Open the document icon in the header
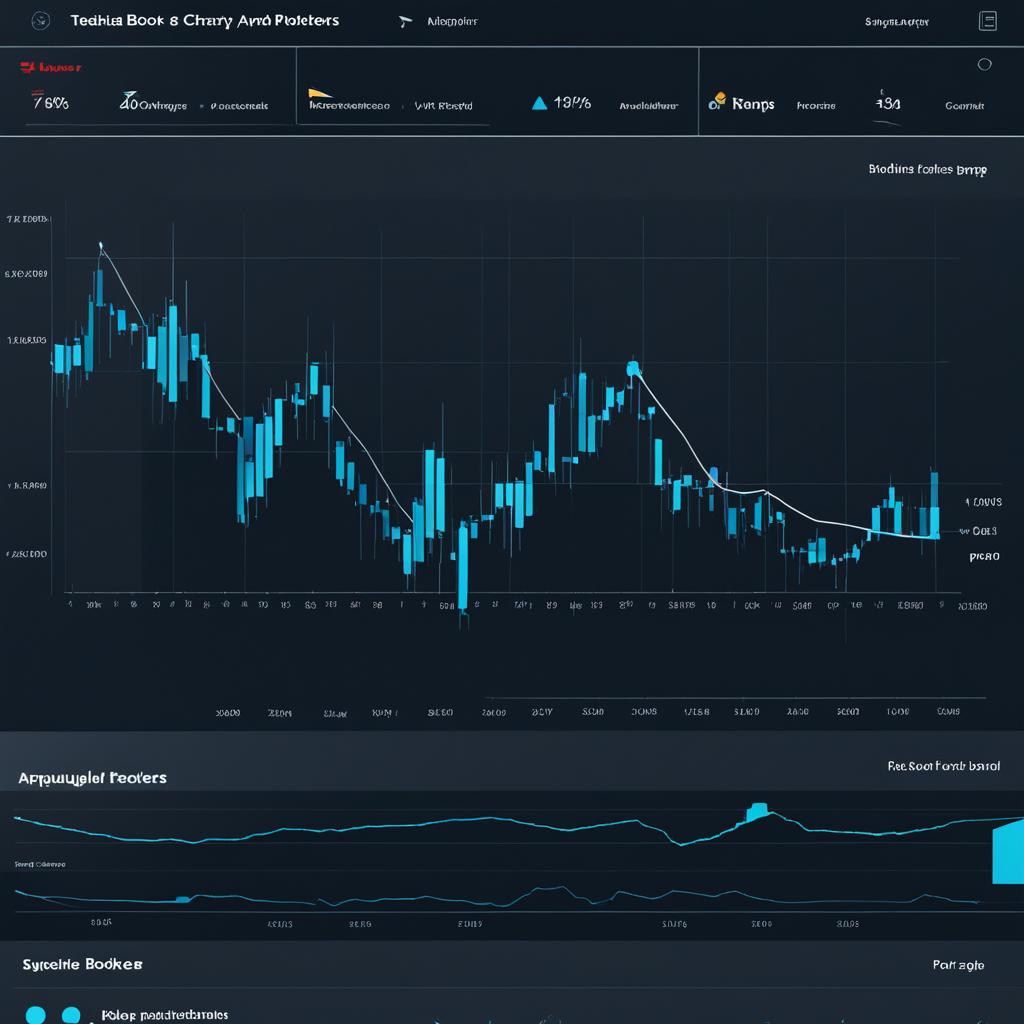 pyautogui.click(x=987, y=21)
